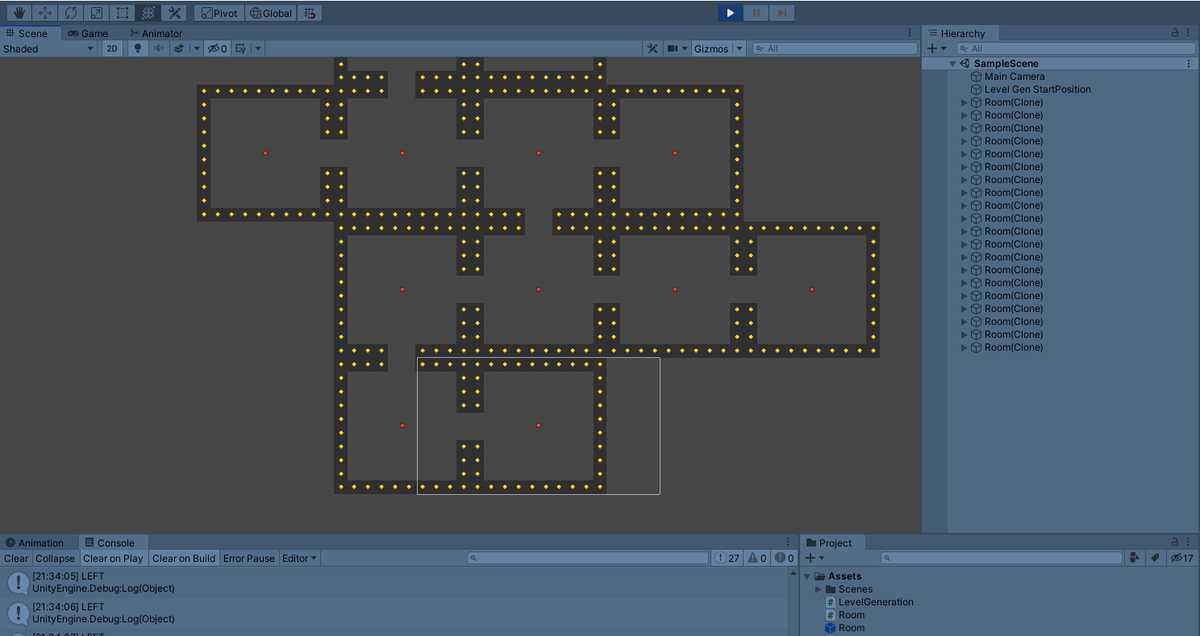This screenshot has width=1200, height=636.
Task: Toggle scene view grid visibility
Action: click(240, 48)
